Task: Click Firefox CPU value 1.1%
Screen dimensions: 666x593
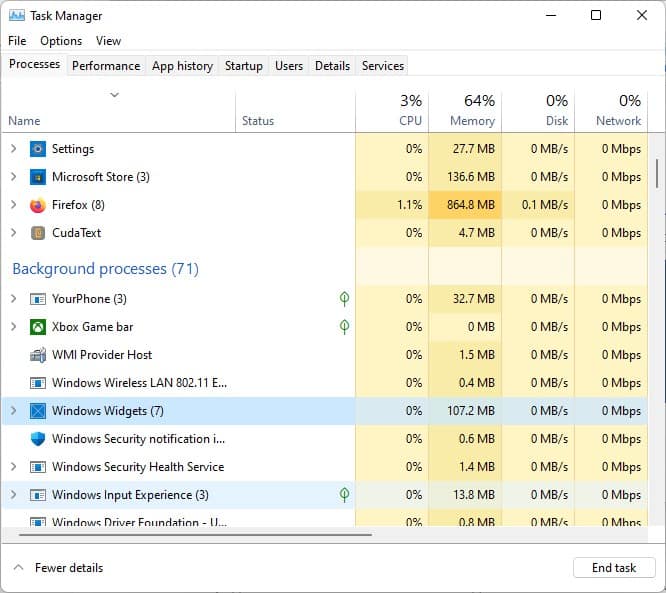Action: pyautogui.click(x=409, y=205)
